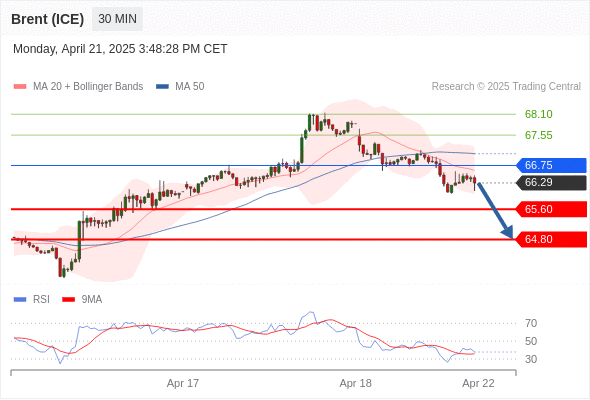Click the Apr 18 date axis label
Screen dimensions: 590x400
click(x=355, y=383)
